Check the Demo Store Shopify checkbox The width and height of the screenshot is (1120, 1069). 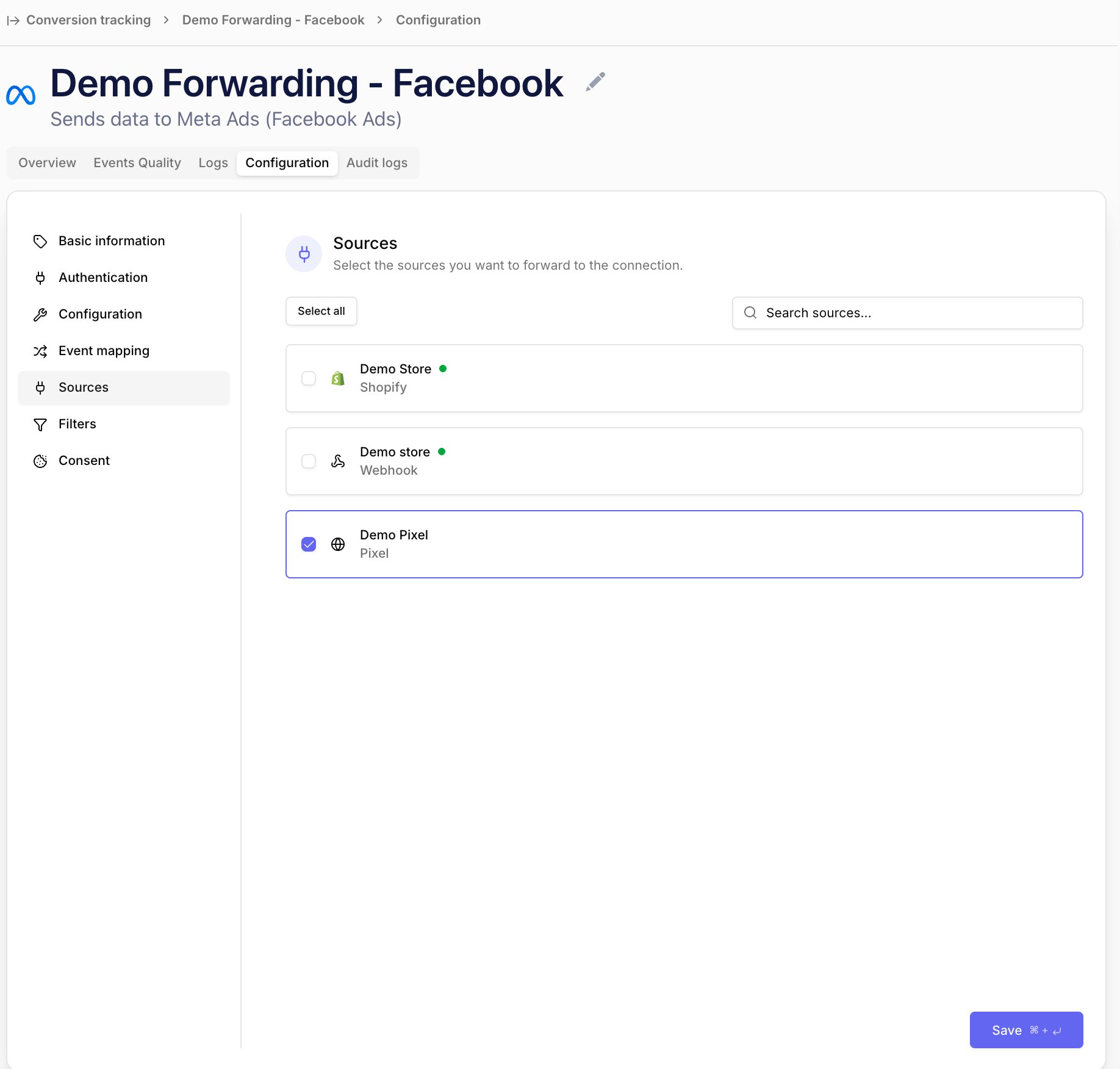tap(309, 378)
